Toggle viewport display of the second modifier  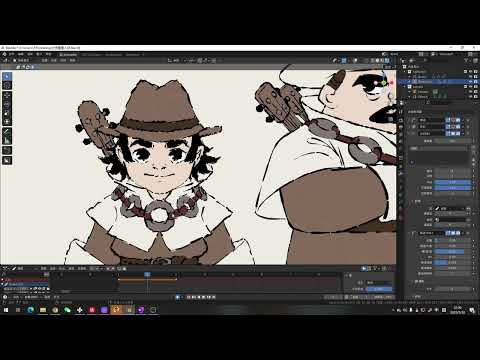(453, 126)
